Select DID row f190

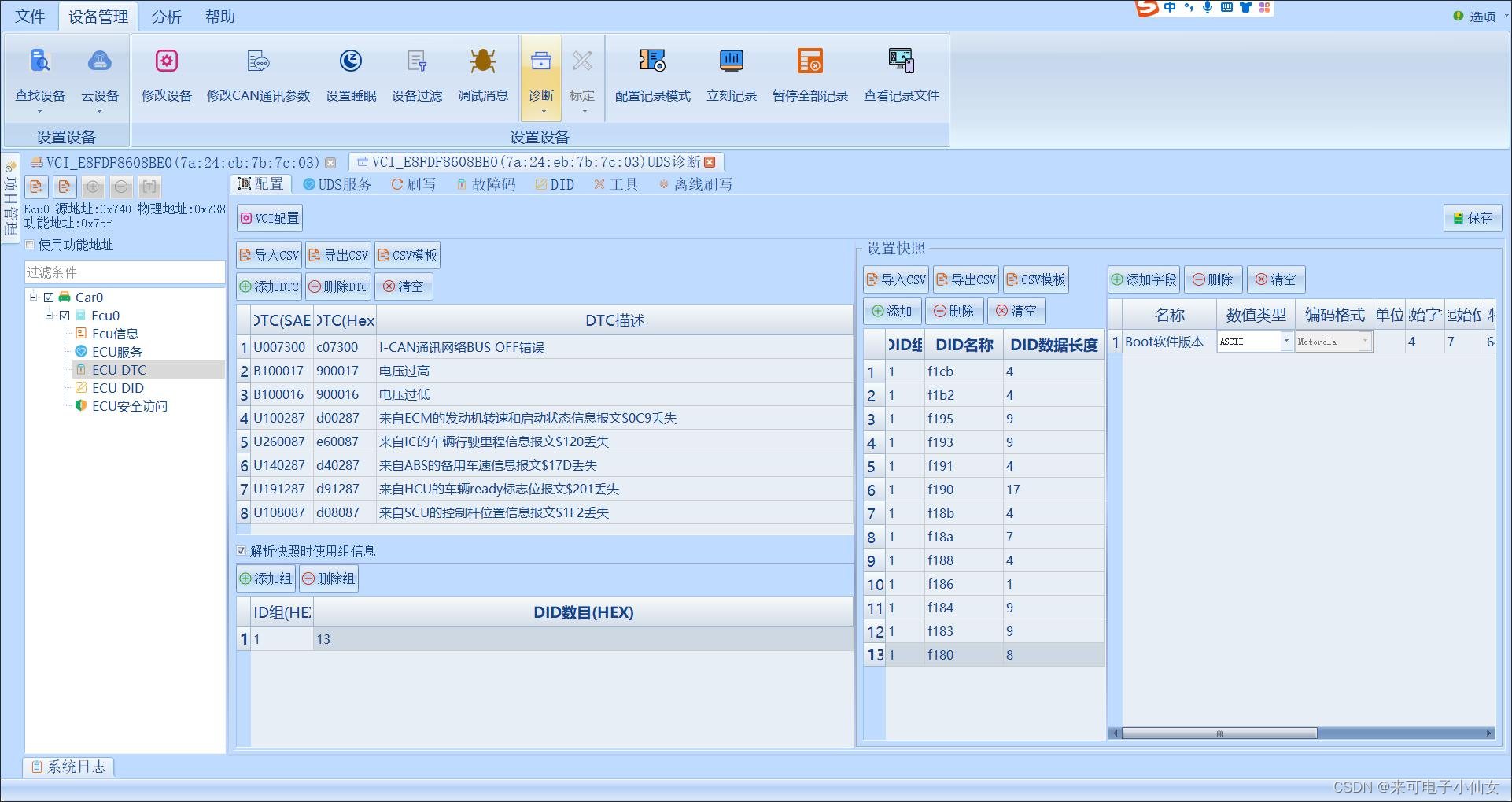[x=984, y=490]
